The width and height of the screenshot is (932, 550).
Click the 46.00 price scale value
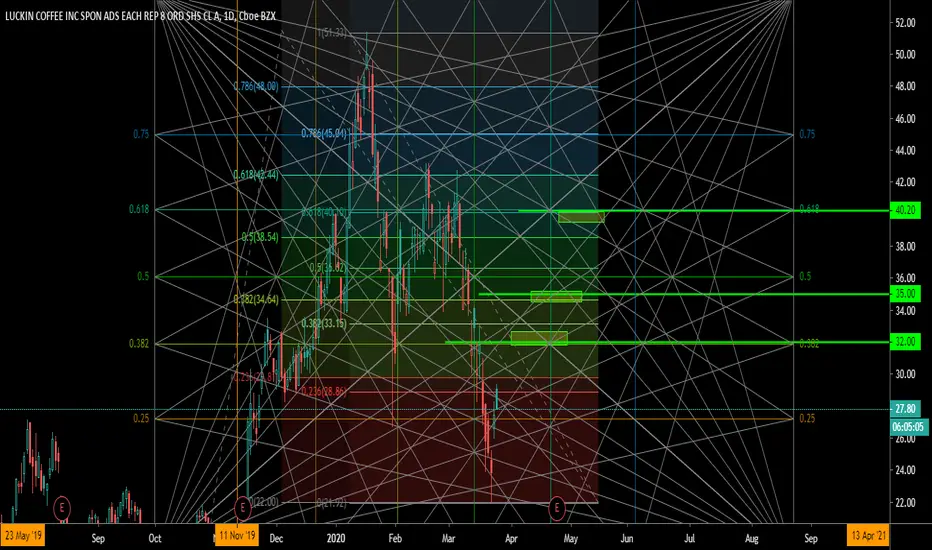pyautogui.click(x=905, y=119)
